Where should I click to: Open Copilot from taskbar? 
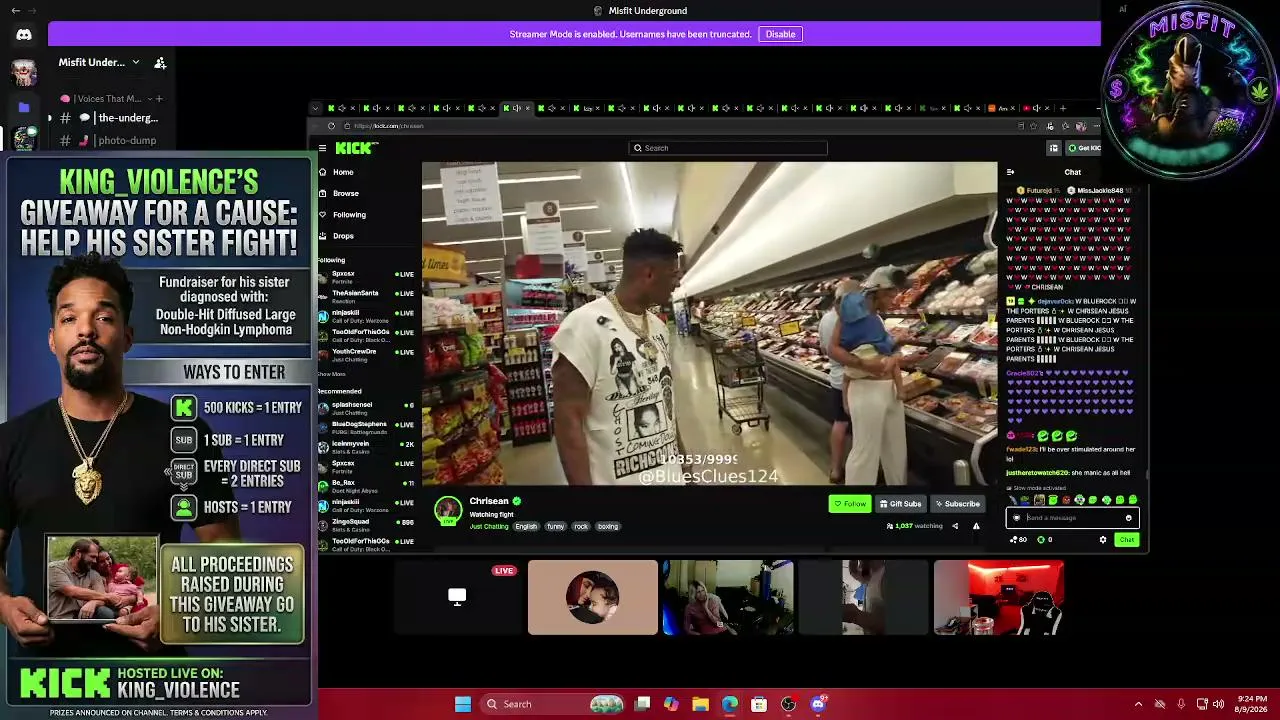coord(671,704)
